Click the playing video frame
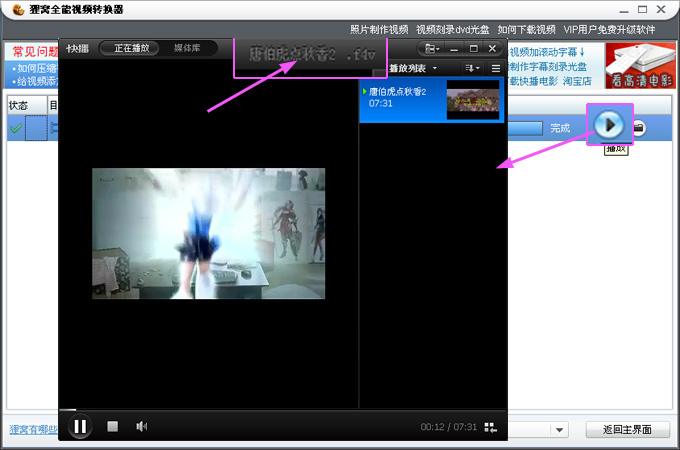The height and width of the screenshot is (450, 680). [208, 233]
